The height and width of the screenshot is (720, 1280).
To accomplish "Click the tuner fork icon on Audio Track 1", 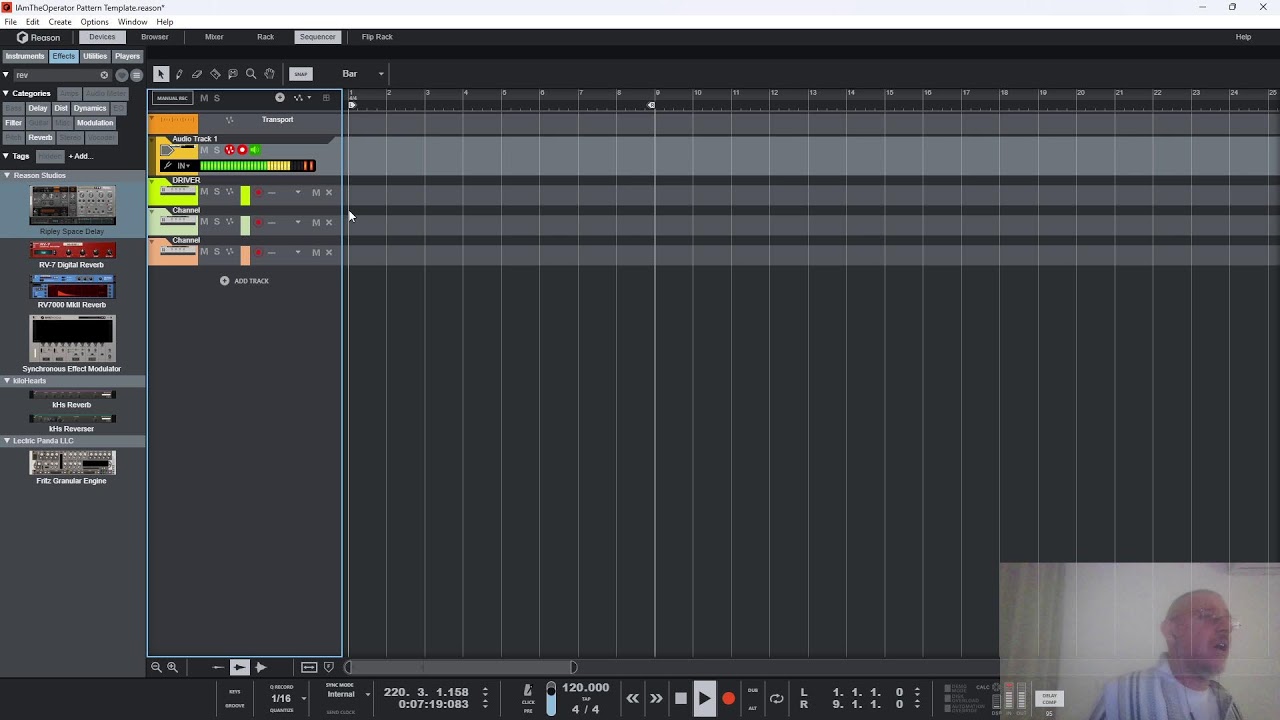I will [x=167, y=166].
